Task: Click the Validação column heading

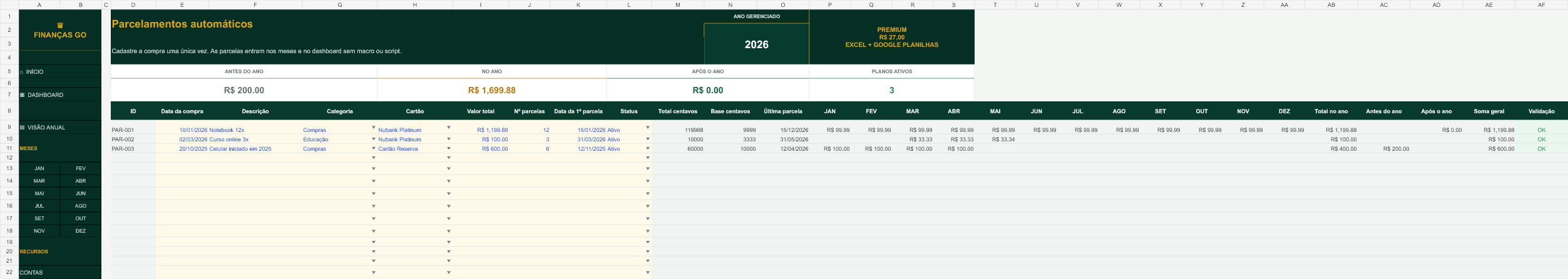Action: coord(1541,111)
